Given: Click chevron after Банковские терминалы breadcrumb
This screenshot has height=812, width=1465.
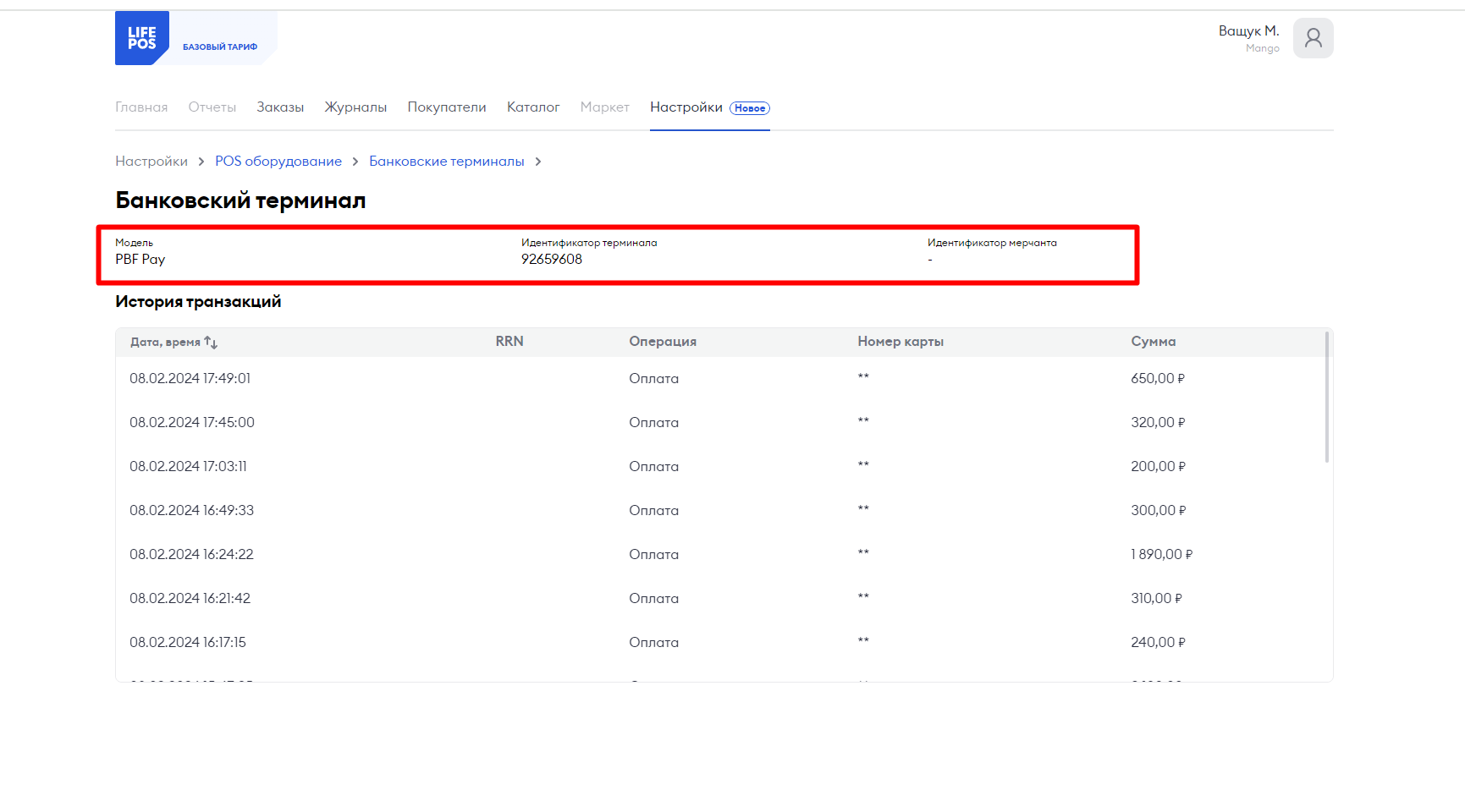Looking at the screenshot, I should pos(538,162).
